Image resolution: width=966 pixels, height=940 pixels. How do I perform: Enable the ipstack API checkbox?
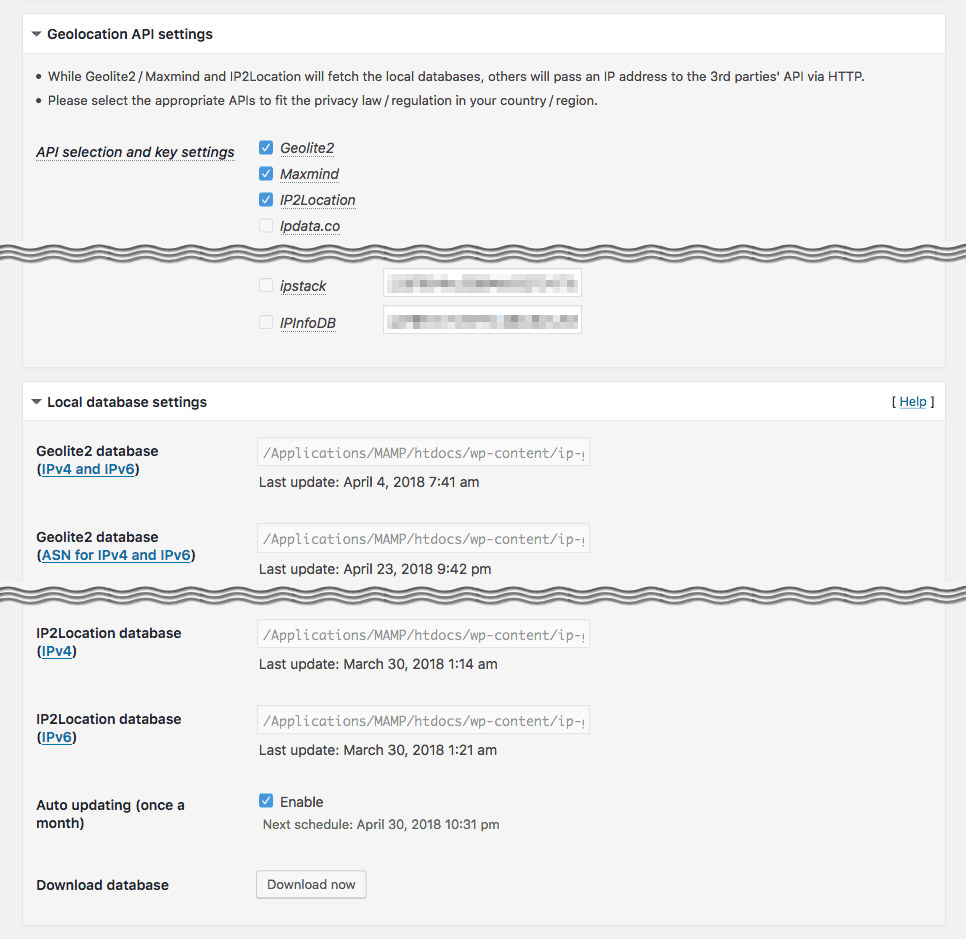point(266,286)
